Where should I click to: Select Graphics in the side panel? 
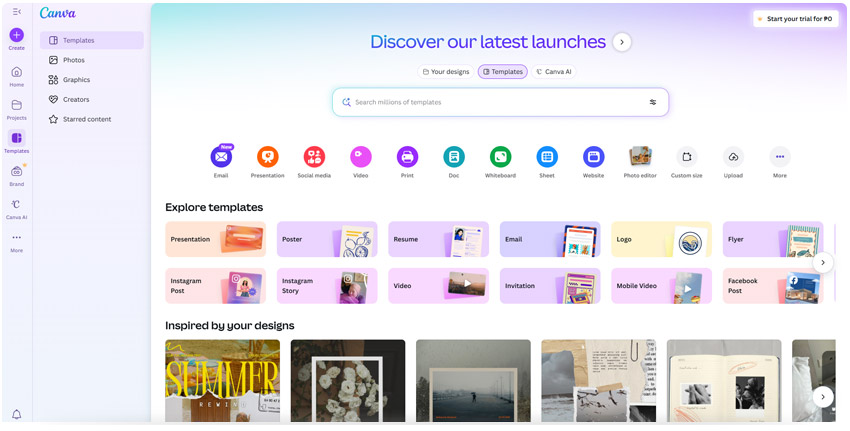(92, 80)
